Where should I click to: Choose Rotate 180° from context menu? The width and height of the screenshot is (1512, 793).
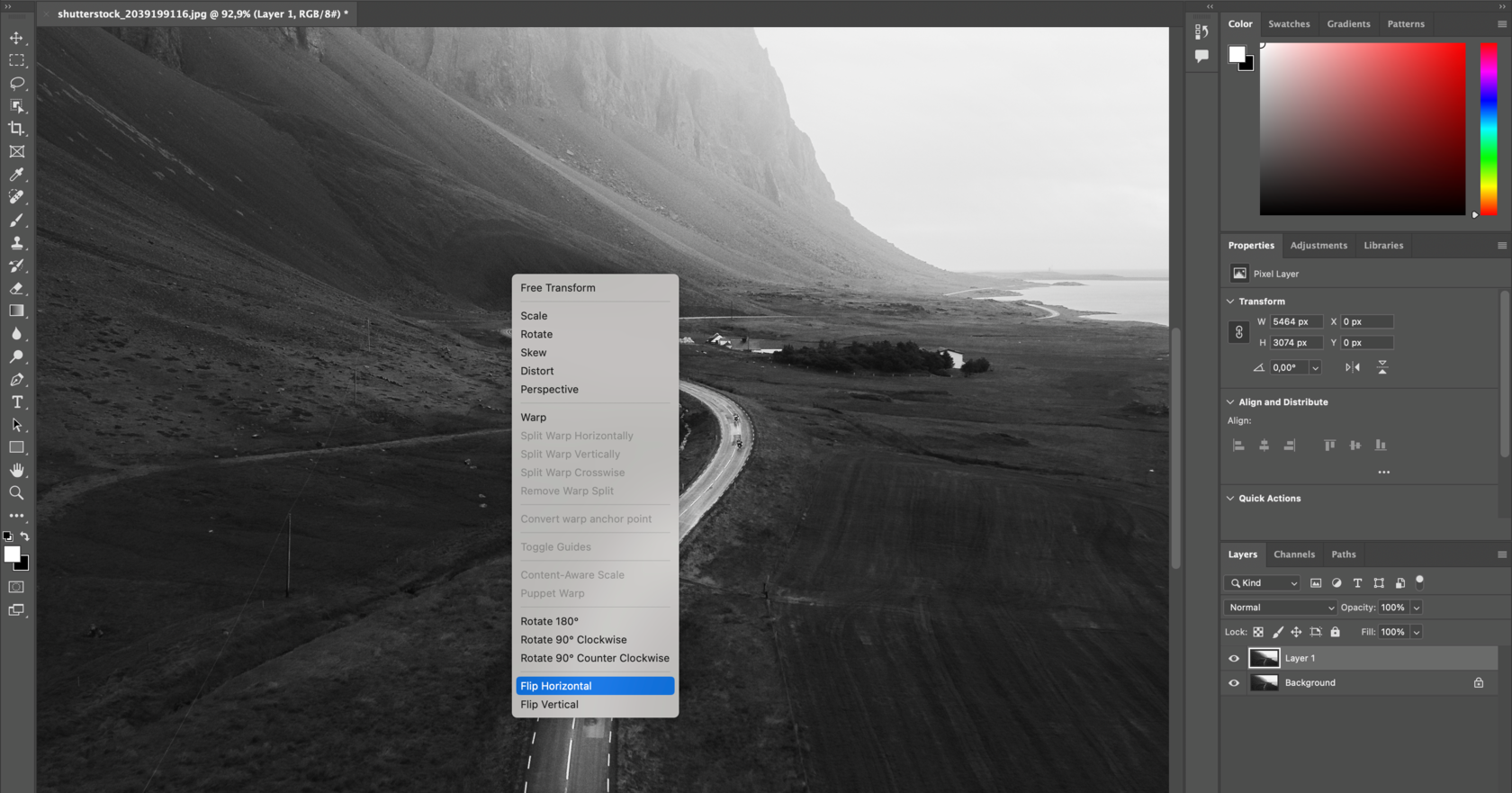click(595, 621)
